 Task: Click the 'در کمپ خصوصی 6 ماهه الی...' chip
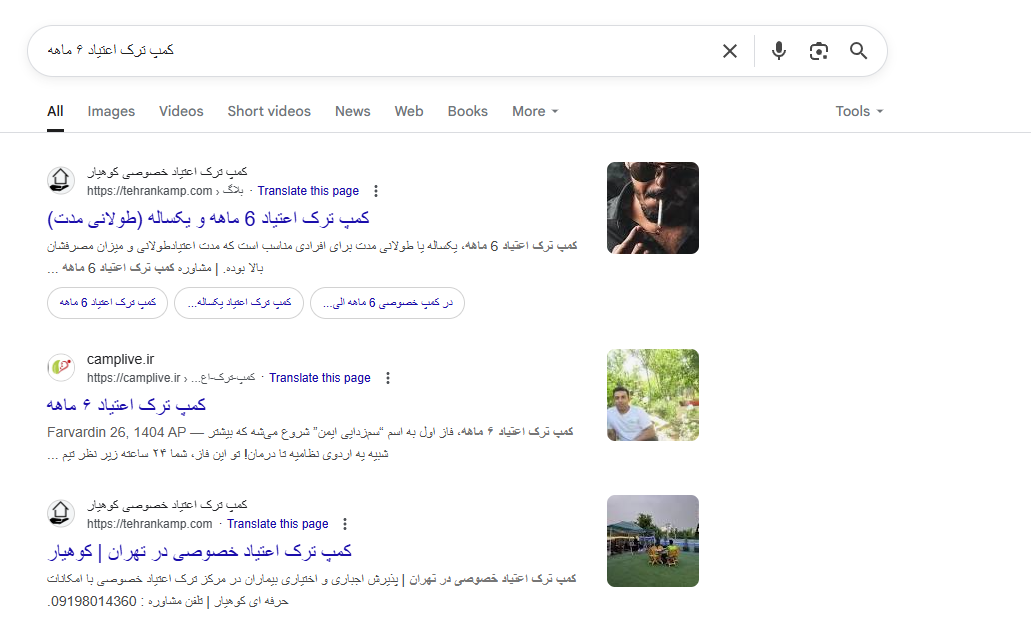pos(387,303)
